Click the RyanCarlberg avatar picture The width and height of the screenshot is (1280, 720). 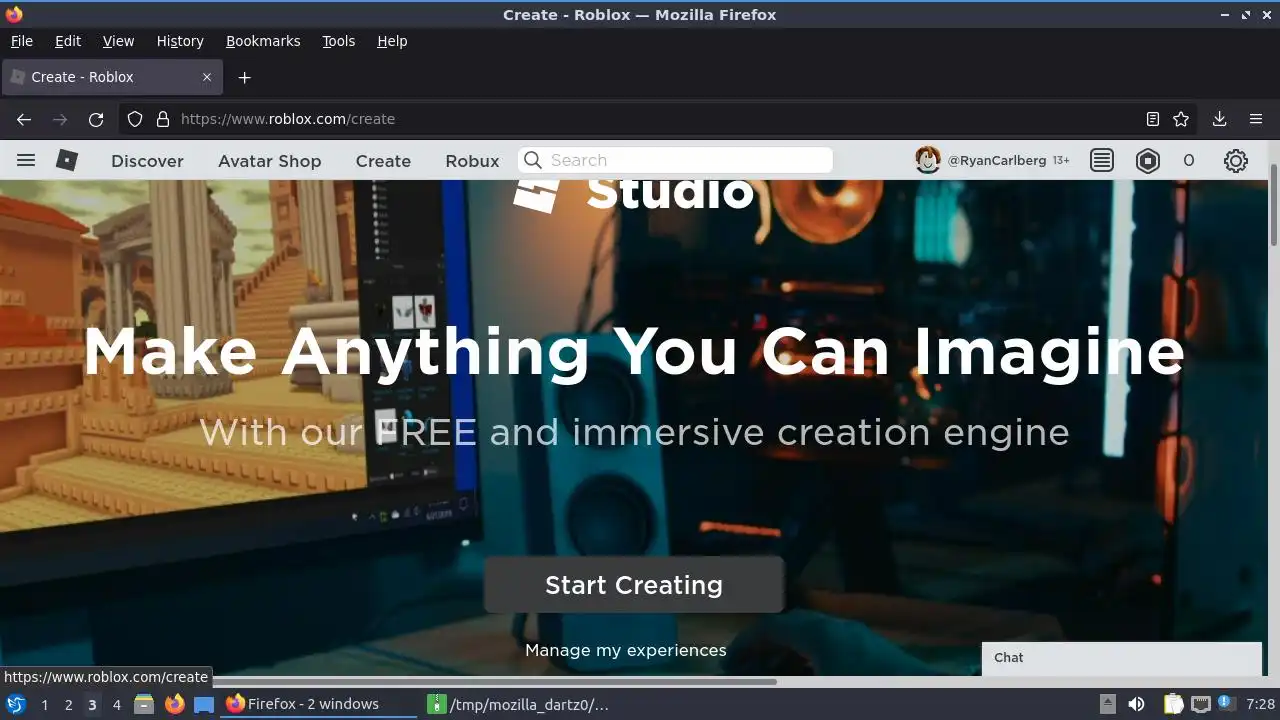[928, 160]
